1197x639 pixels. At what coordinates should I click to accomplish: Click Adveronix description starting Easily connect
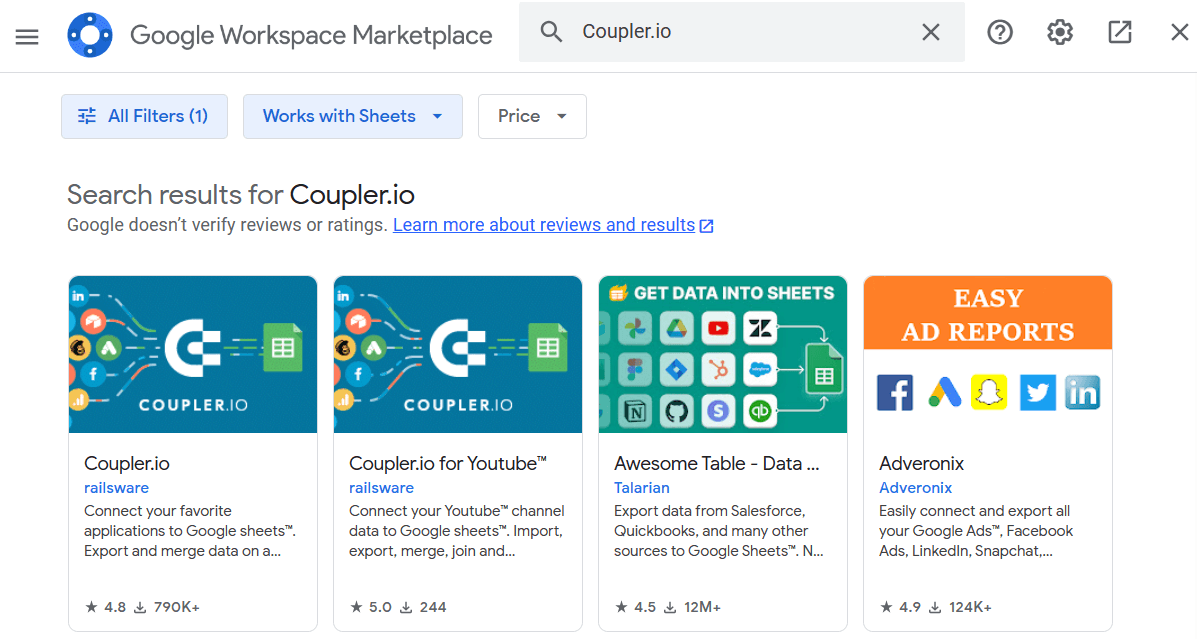pyautogui.click(x=976, y=531)
